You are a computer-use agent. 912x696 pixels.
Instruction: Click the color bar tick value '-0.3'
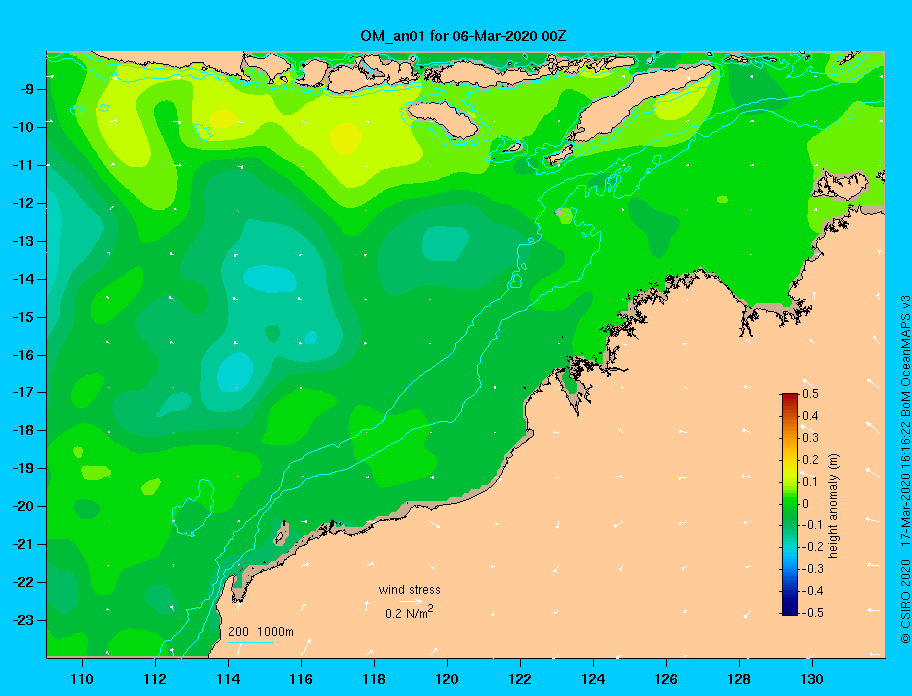pos(813,569)
